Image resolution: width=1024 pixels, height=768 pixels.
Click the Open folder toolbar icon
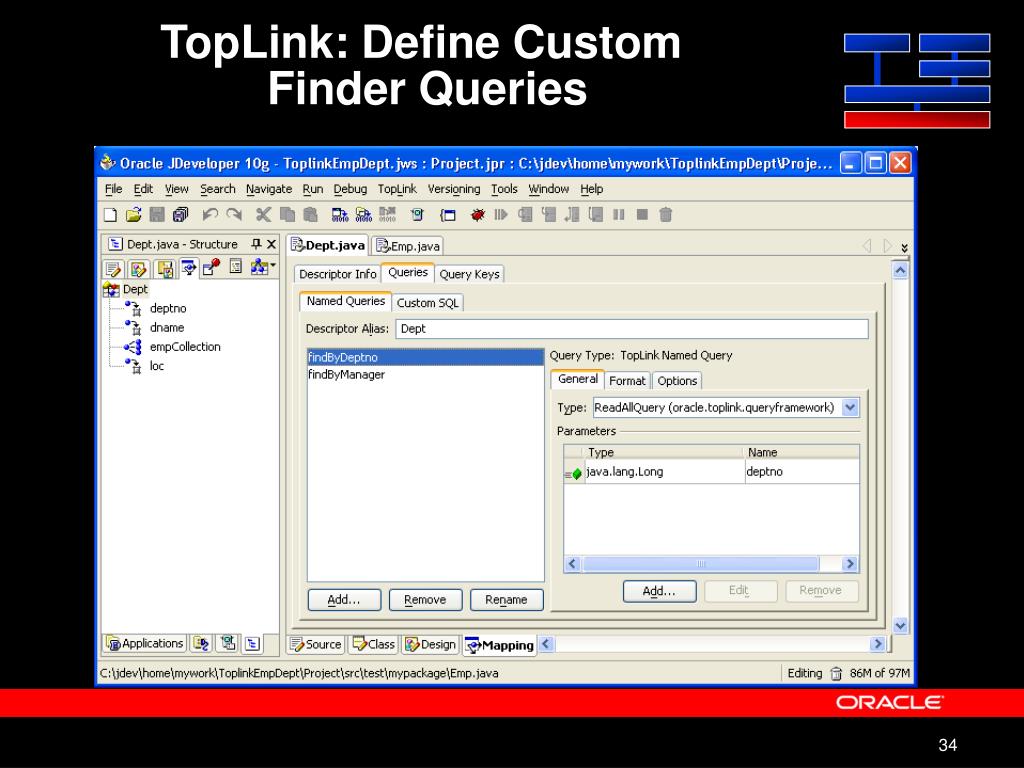pos(134,215)
